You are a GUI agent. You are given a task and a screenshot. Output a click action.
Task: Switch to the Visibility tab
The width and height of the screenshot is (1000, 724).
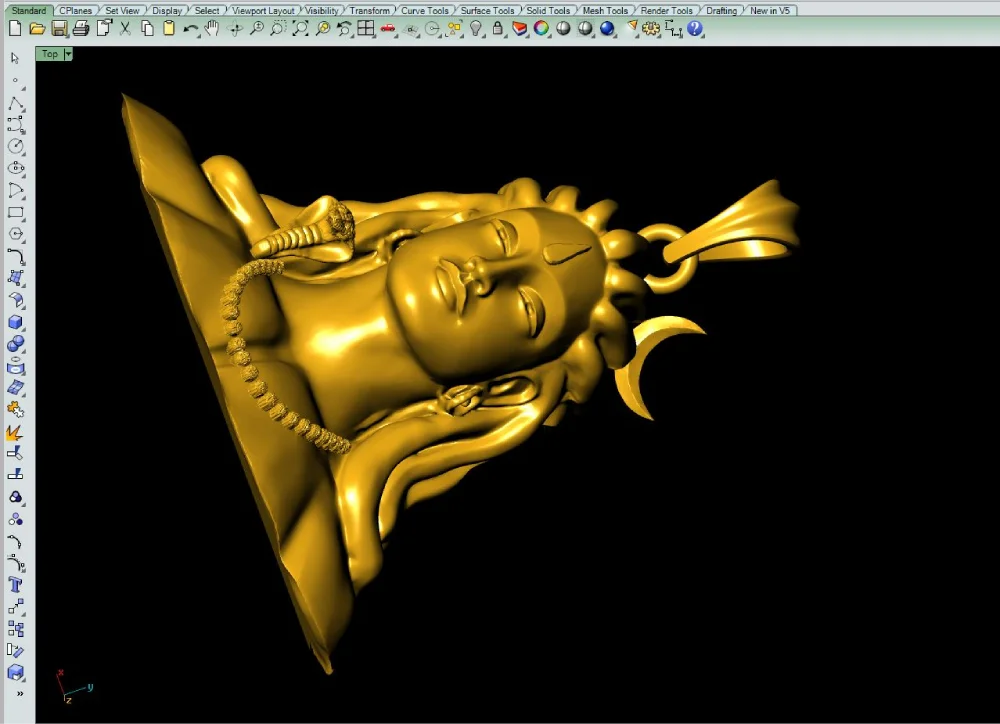coord(321,10)
